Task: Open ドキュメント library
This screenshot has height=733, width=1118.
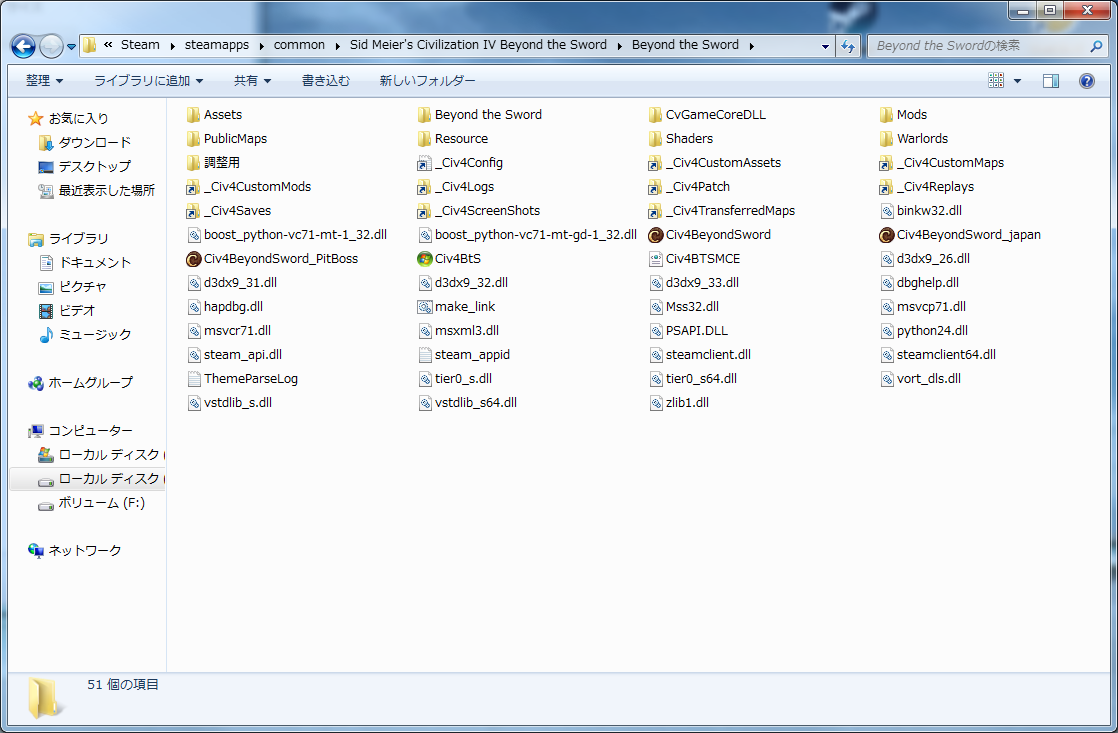Action: pos(95,263)
